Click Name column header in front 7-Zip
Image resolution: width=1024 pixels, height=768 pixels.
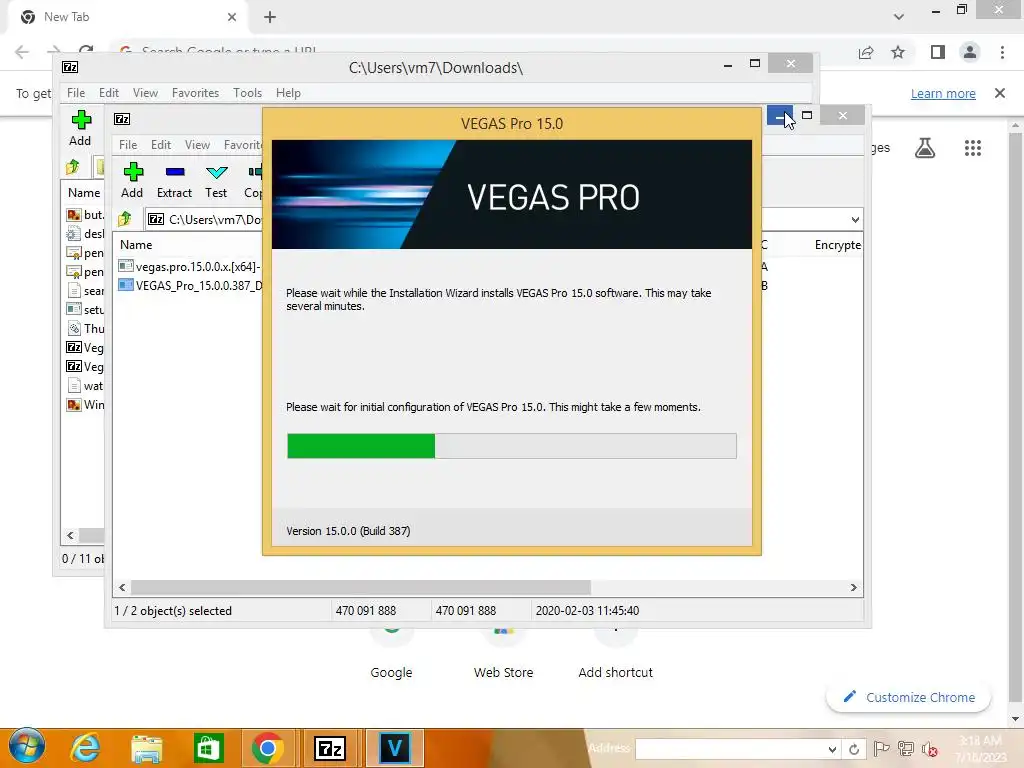coord(136,245)
